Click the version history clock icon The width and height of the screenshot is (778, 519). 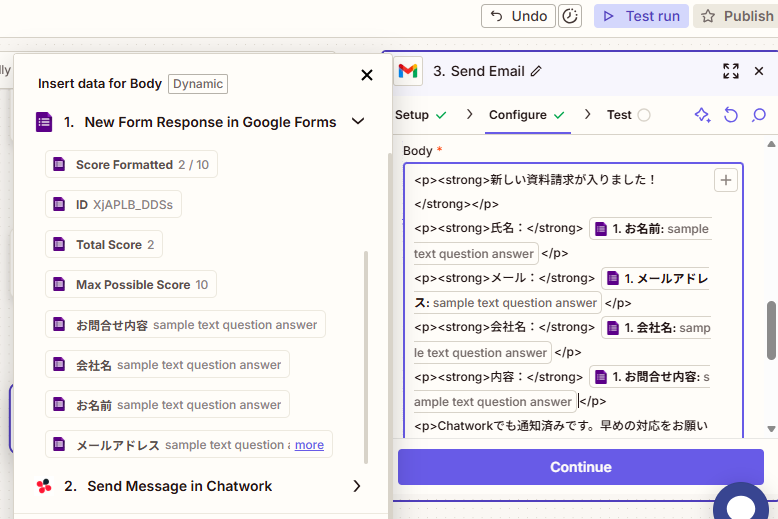[570, 16]
